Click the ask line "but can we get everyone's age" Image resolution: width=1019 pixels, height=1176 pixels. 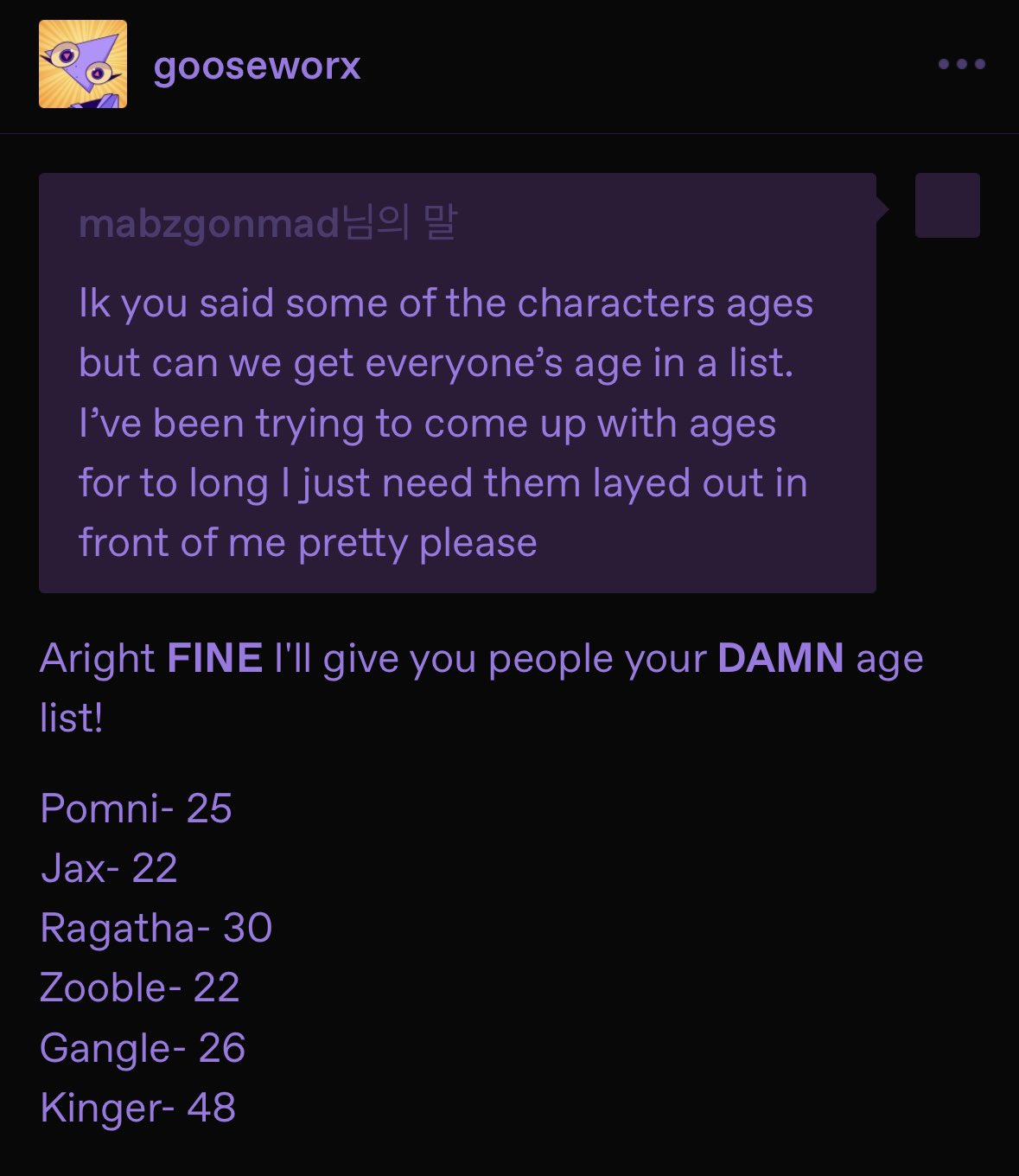point(436,363)
